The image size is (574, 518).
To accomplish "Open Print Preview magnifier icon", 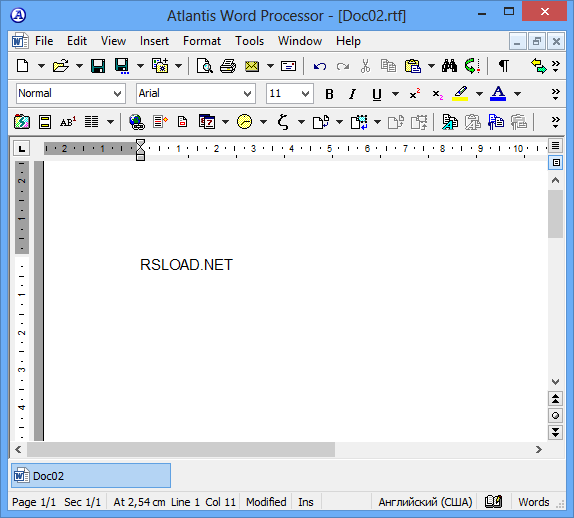I will pyautogui.click(x=204, y=66).
